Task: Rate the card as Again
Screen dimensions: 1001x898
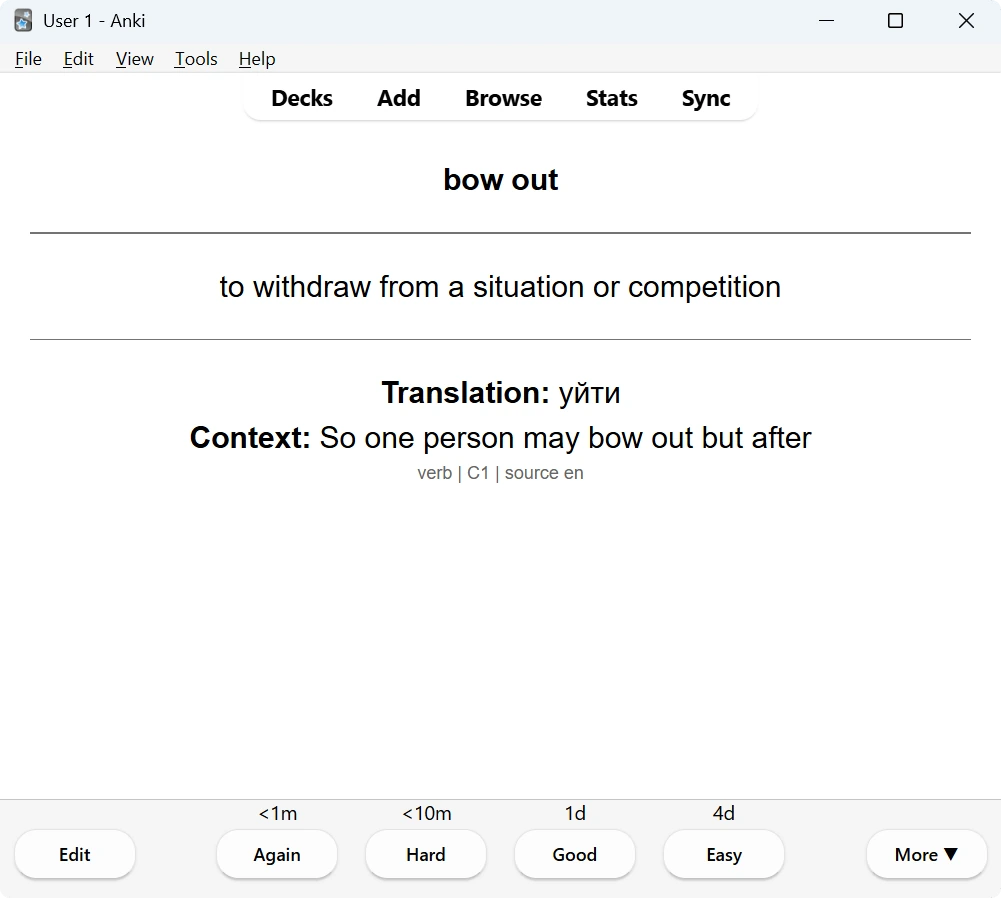Action: (277, 854)
